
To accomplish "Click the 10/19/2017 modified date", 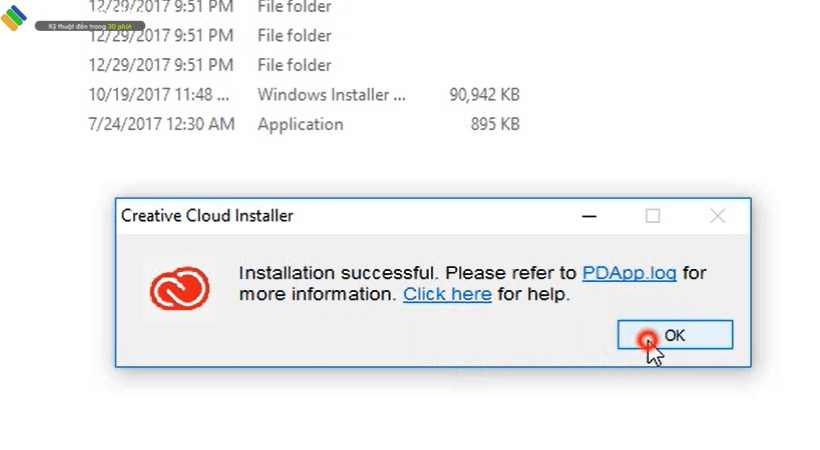I will coord(160,95).
